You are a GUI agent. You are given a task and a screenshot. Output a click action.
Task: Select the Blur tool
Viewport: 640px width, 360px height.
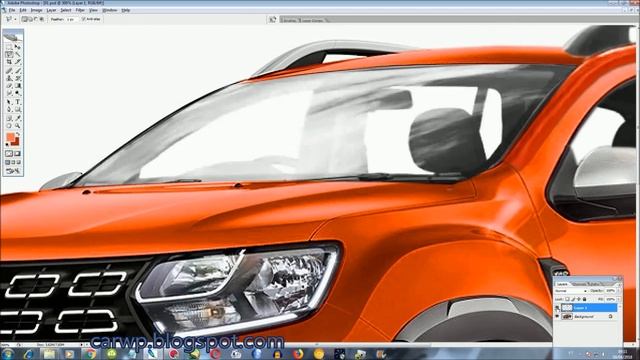(x=9, y=93)
